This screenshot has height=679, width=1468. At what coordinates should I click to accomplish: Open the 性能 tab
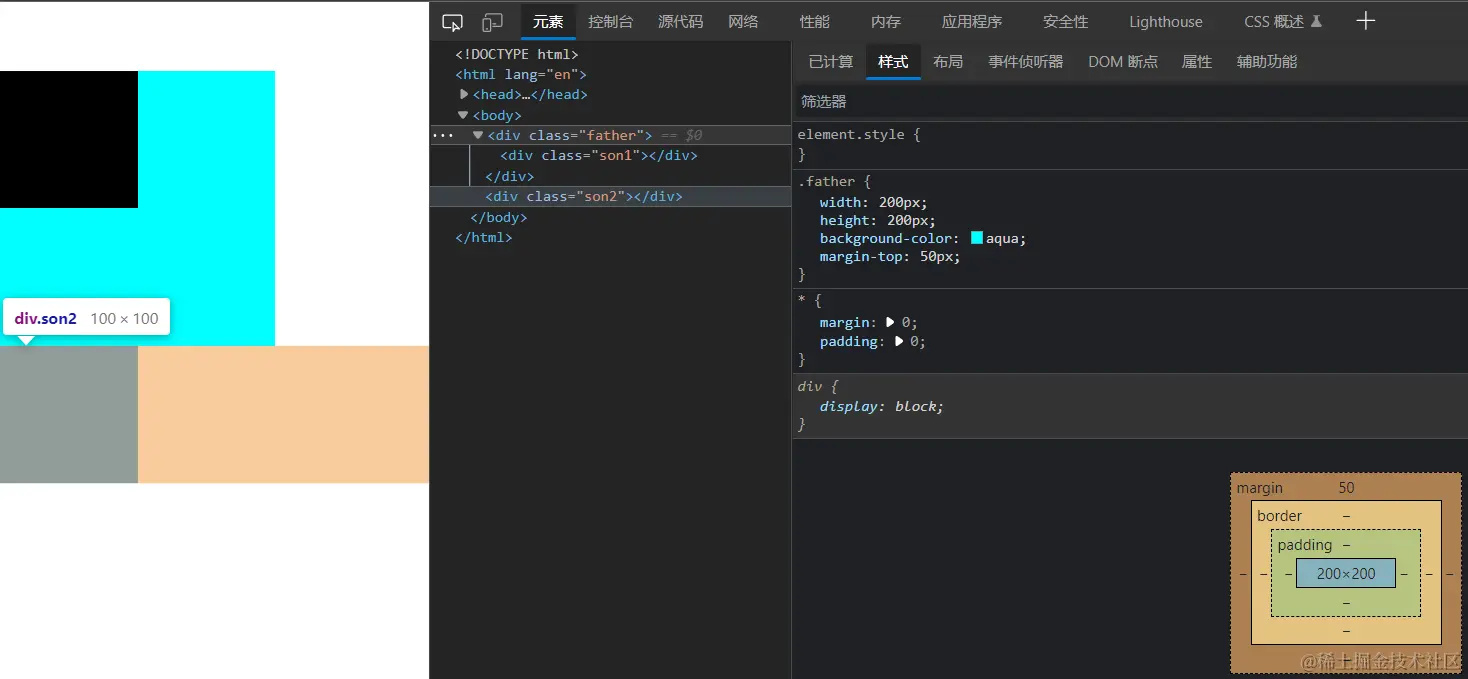pos(814,22)
